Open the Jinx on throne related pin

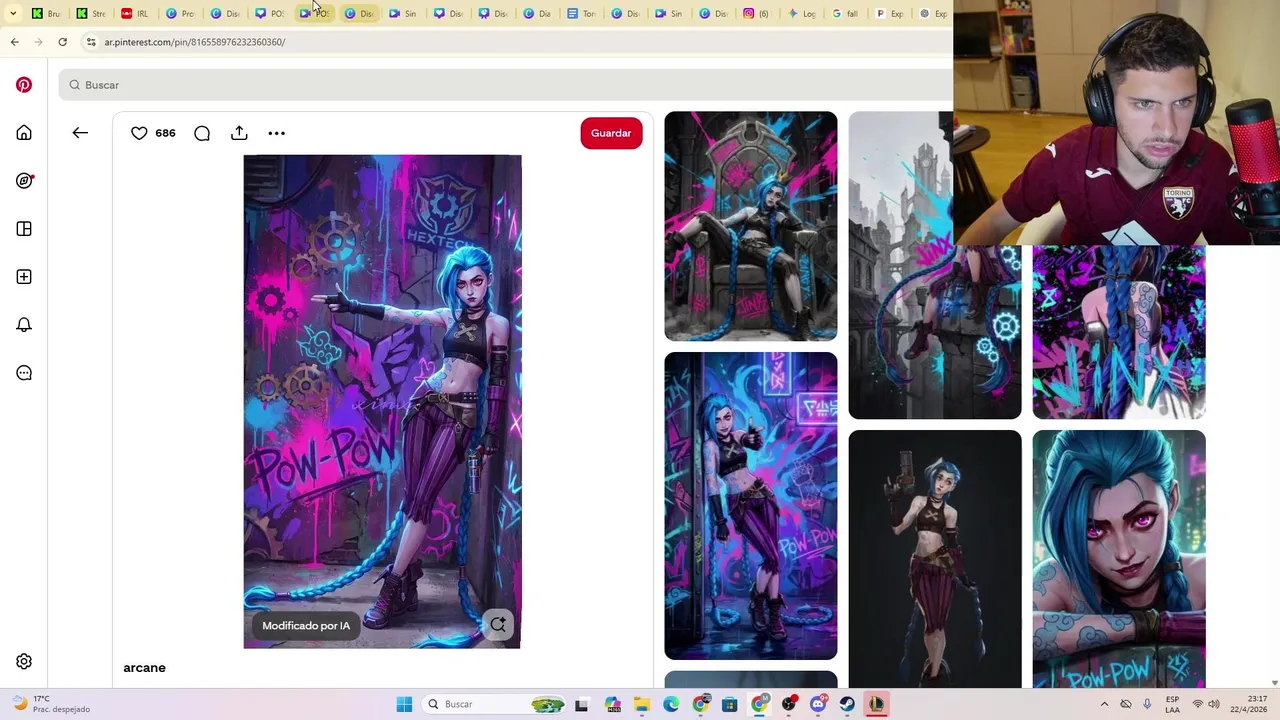[x=751, y=226]
